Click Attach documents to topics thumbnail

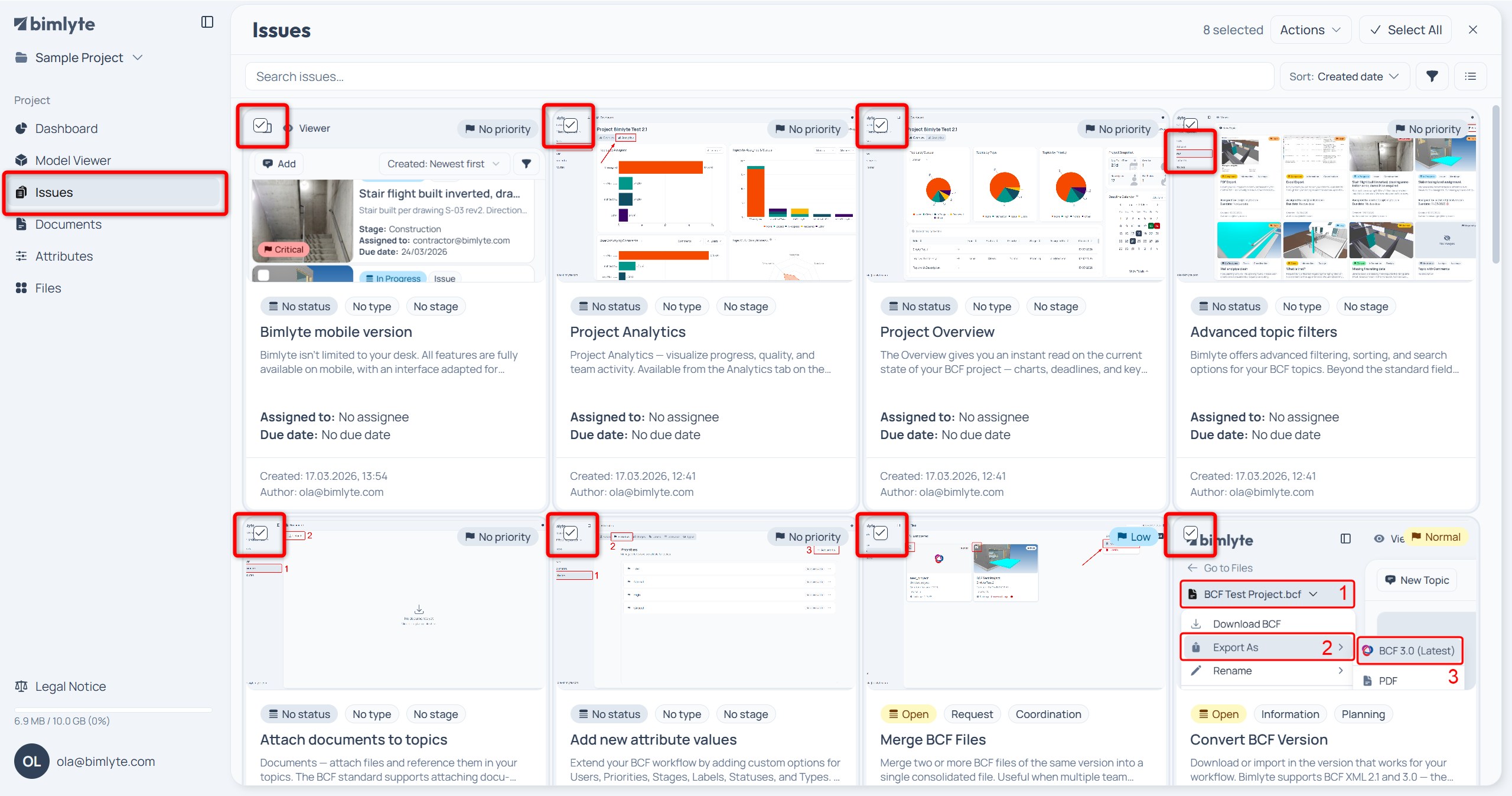[x=396, y=606]
